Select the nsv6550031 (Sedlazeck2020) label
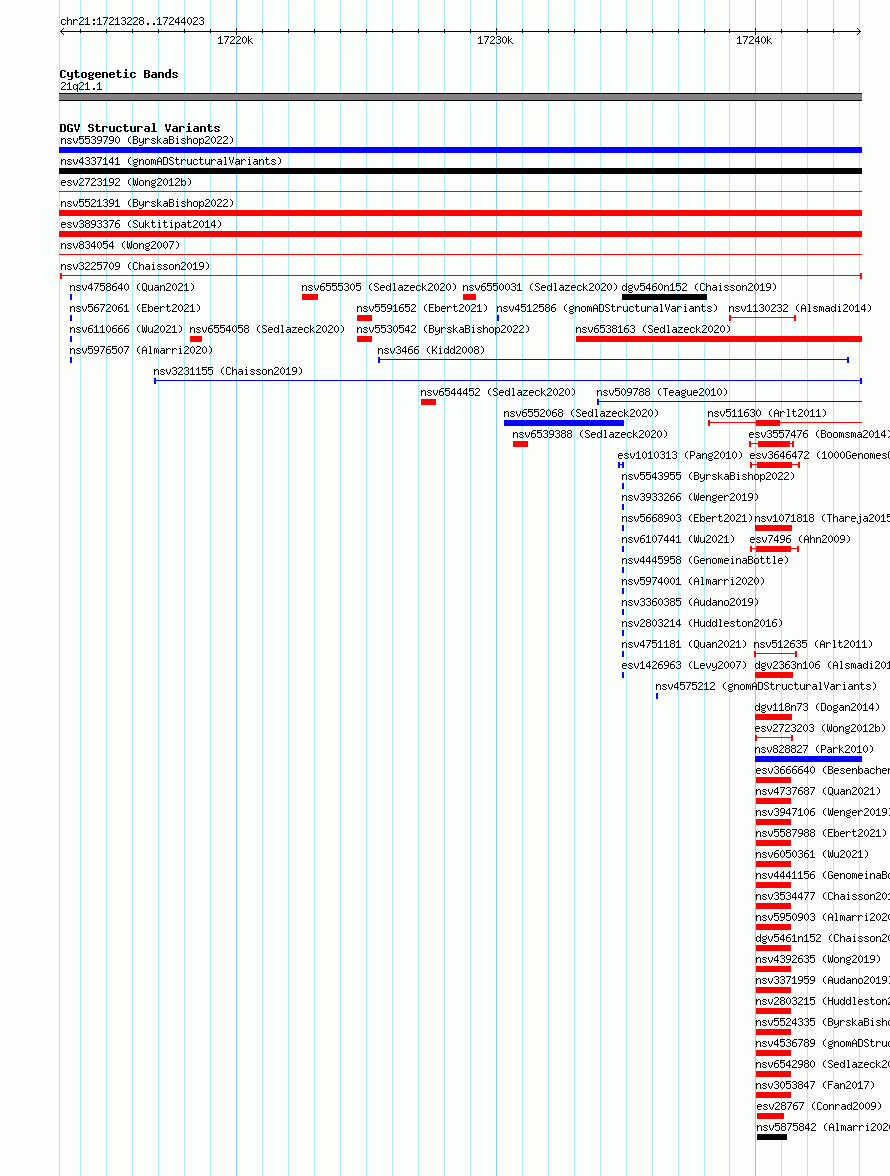This screenshot has height=1176, width=890. [541, 287]
